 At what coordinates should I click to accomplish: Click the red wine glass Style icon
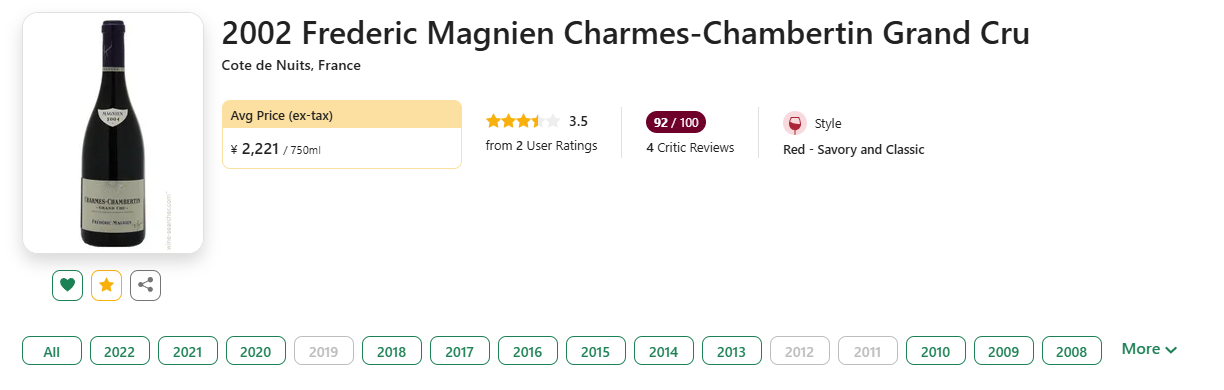click(x=795, y=123)
